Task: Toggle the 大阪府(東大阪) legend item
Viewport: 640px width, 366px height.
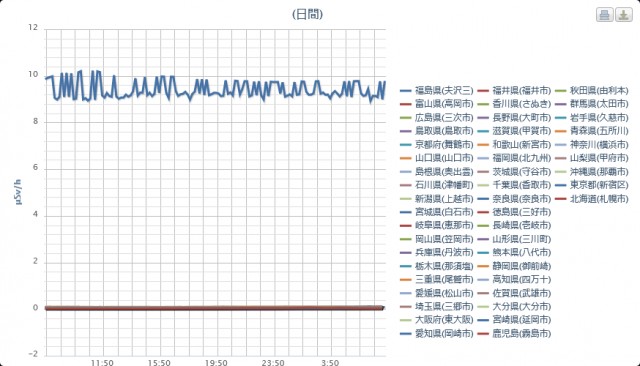Action: click(436, 319)
